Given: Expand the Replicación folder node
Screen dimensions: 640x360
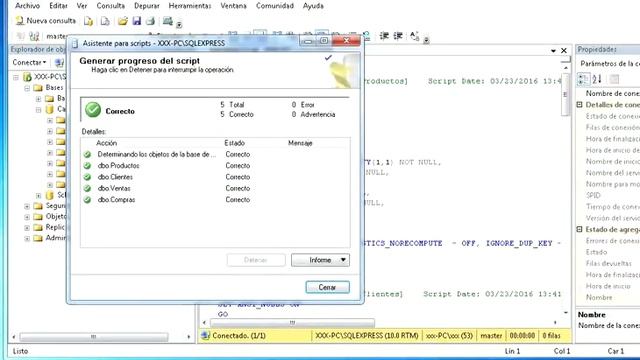Looking at the screenshot, I should 27,227.
